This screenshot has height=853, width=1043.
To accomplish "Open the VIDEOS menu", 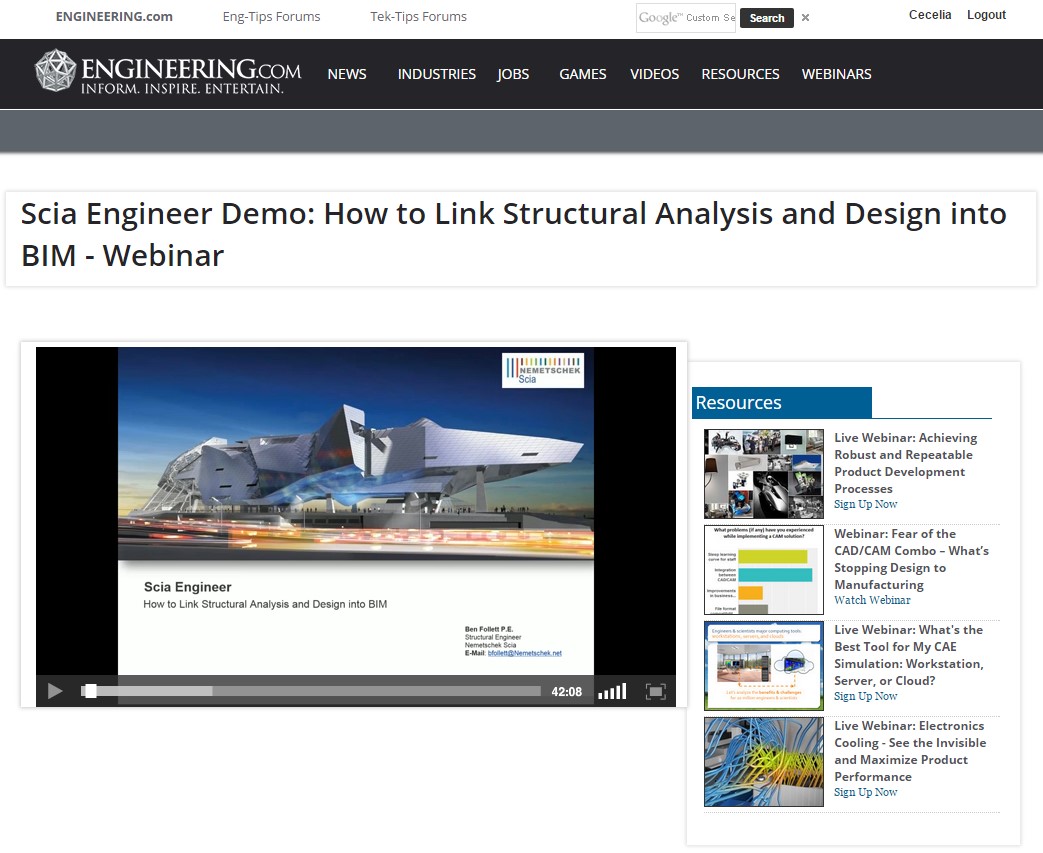I will coord(655,74).
